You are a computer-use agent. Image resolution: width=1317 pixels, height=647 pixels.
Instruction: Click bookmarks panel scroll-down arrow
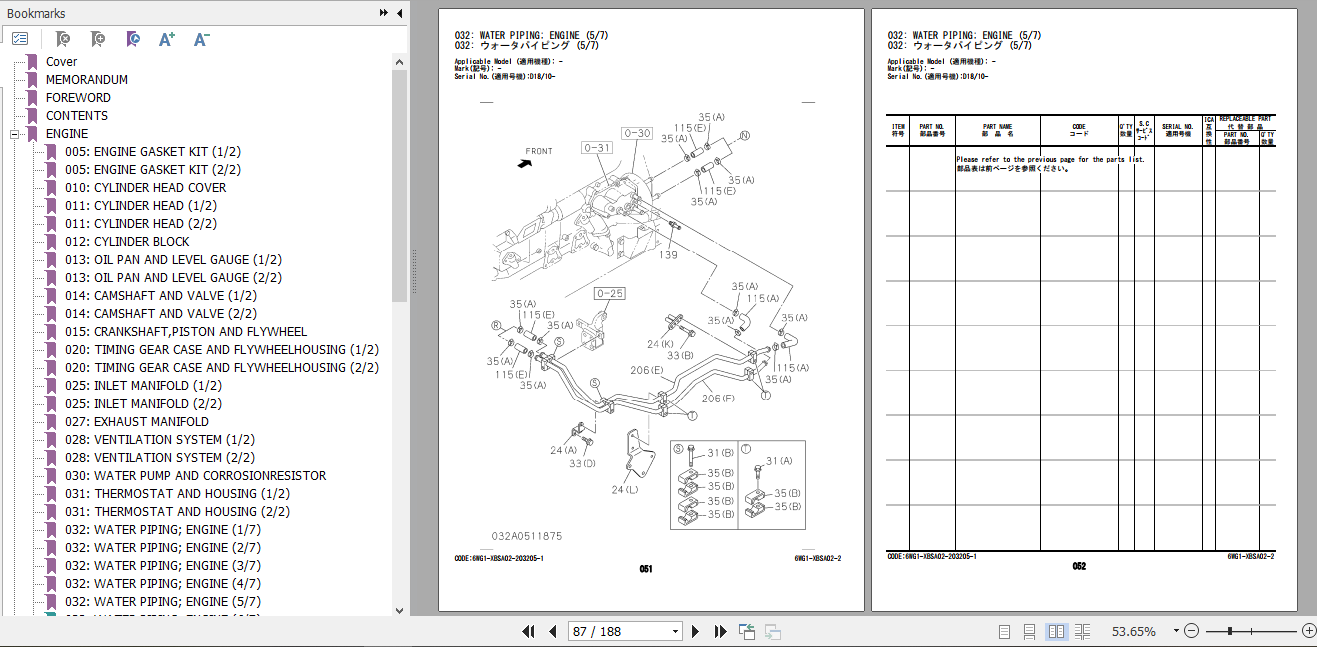tap(400, 609)
